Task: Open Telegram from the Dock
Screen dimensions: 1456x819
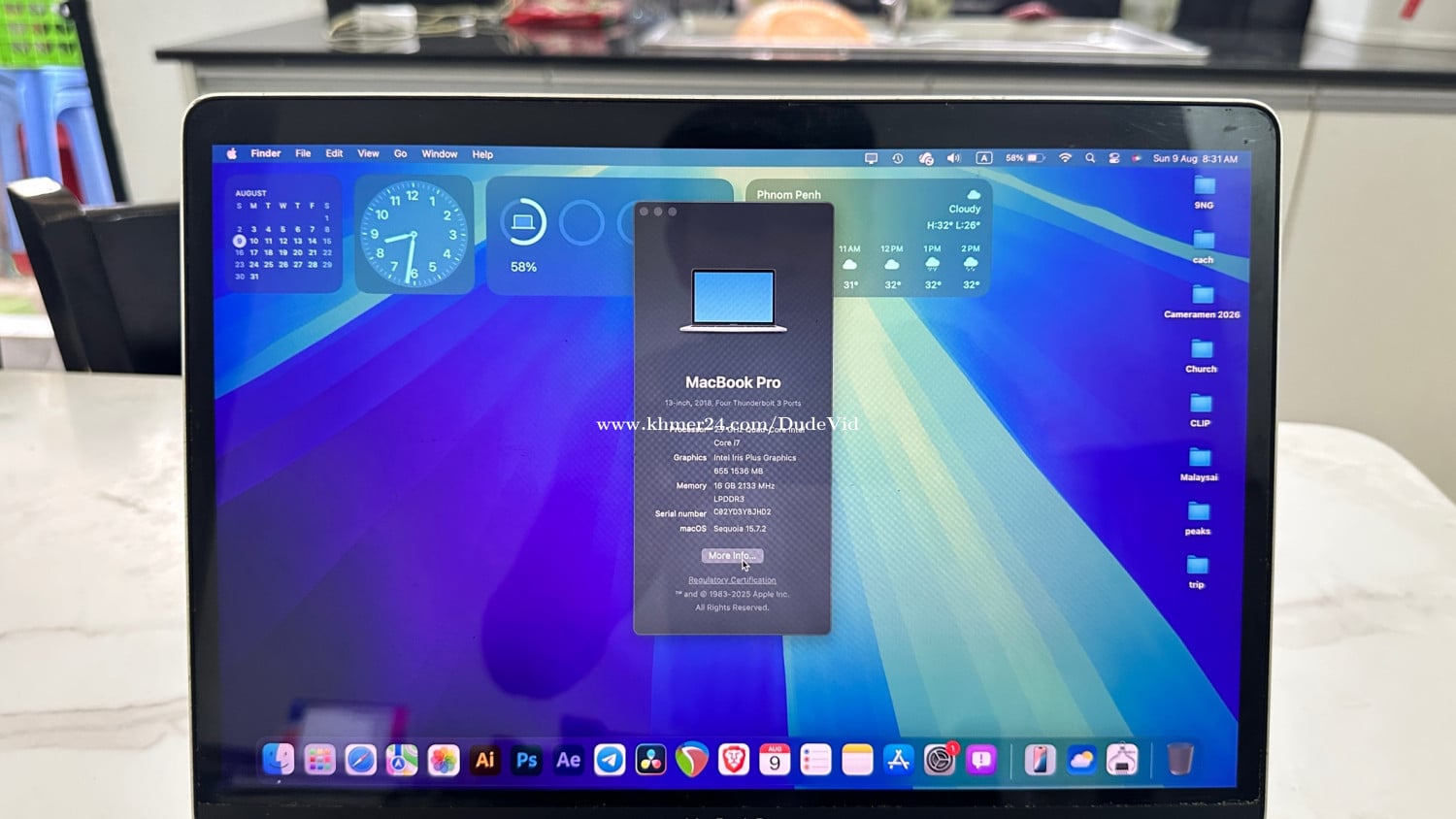Action: 610,760
